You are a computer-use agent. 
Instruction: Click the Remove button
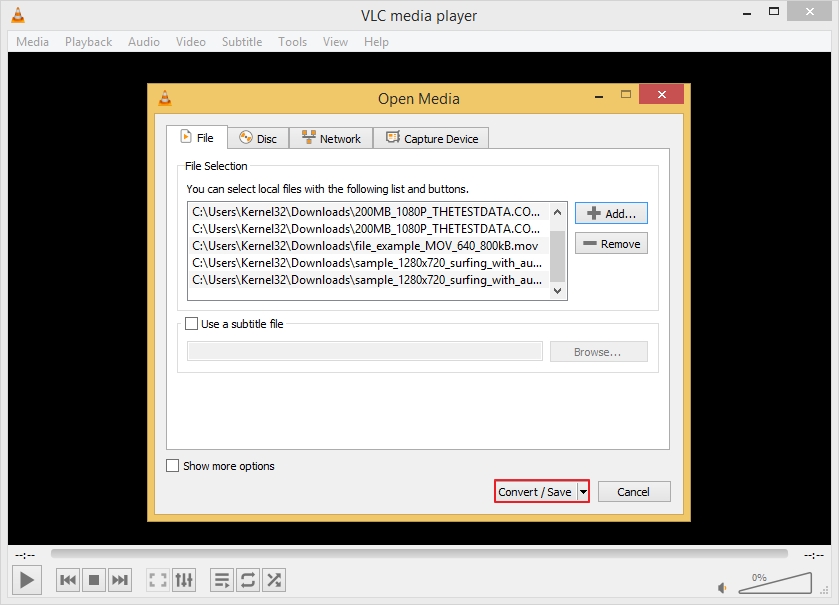[x=611, y=243]
